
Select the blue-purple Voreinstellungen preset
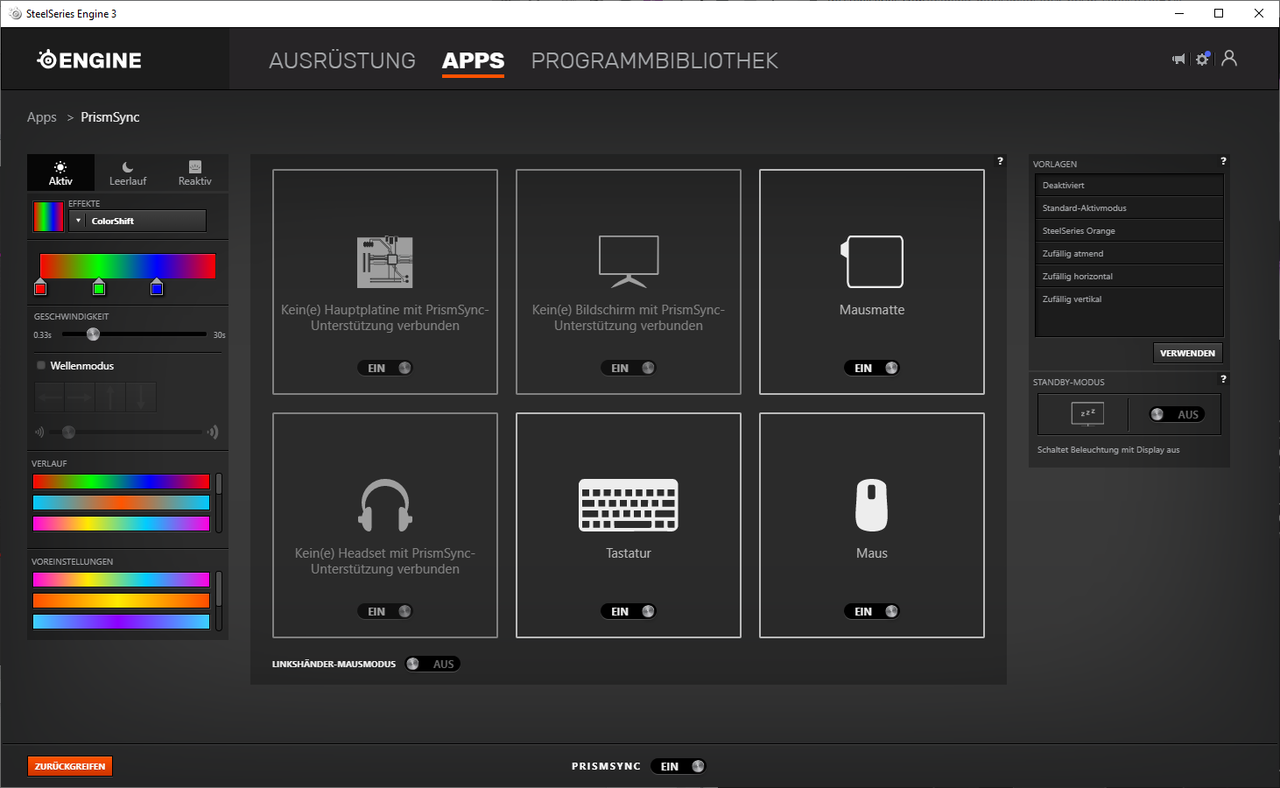pyautogui.click(x=121, y=621)
